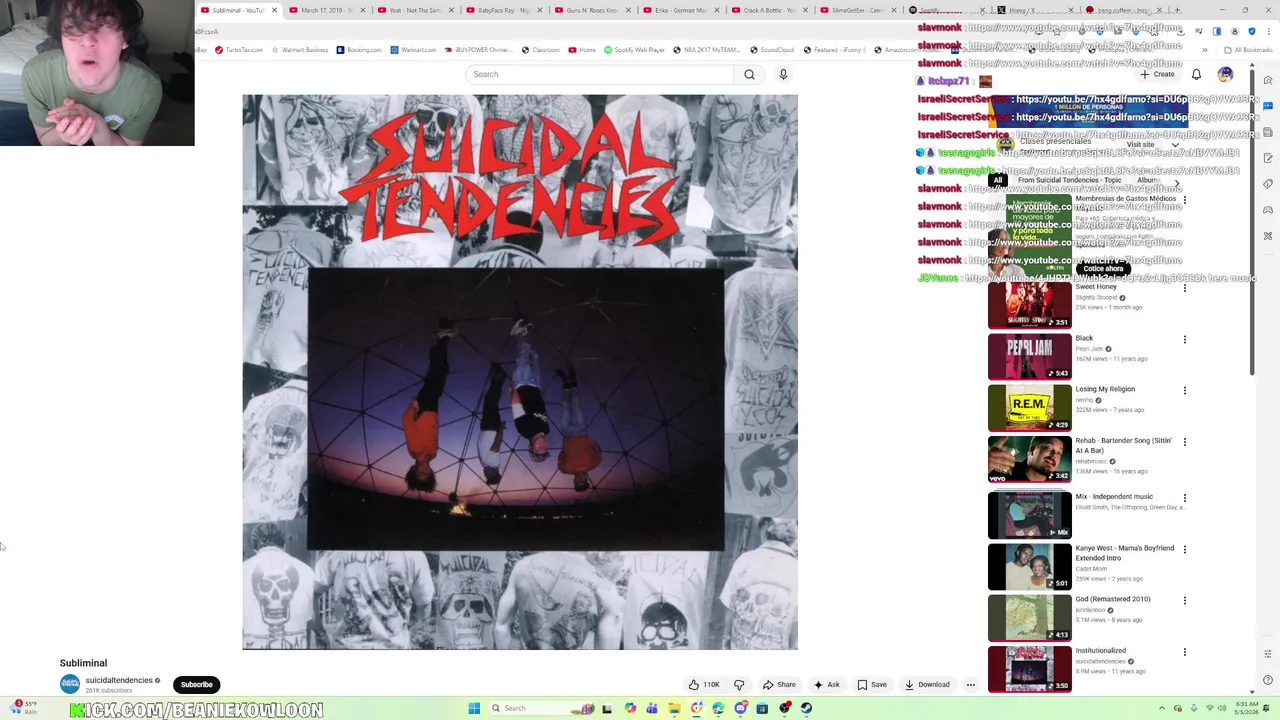Open SoundCloud bookmark

click(x=772, y=50)
